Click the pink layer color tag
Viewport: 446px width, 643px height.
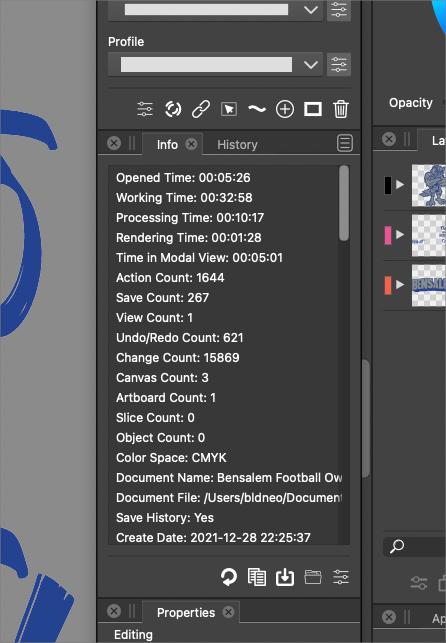click(x=388, y=235)
